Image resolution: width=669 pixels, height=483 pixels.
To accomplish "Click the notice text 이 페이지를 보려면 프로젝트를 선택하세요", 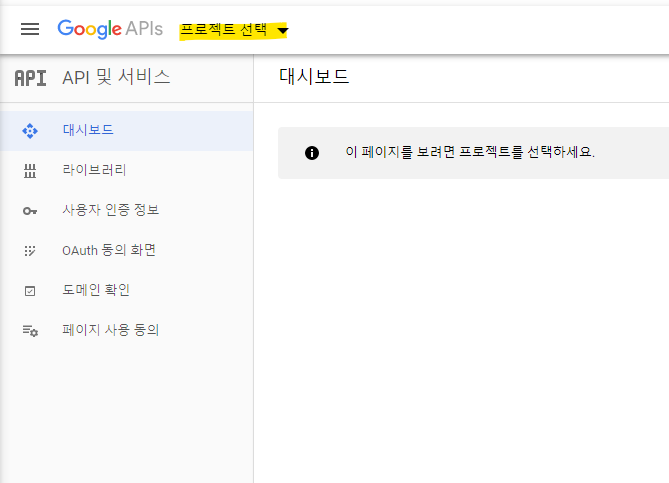I will (470, 152).
